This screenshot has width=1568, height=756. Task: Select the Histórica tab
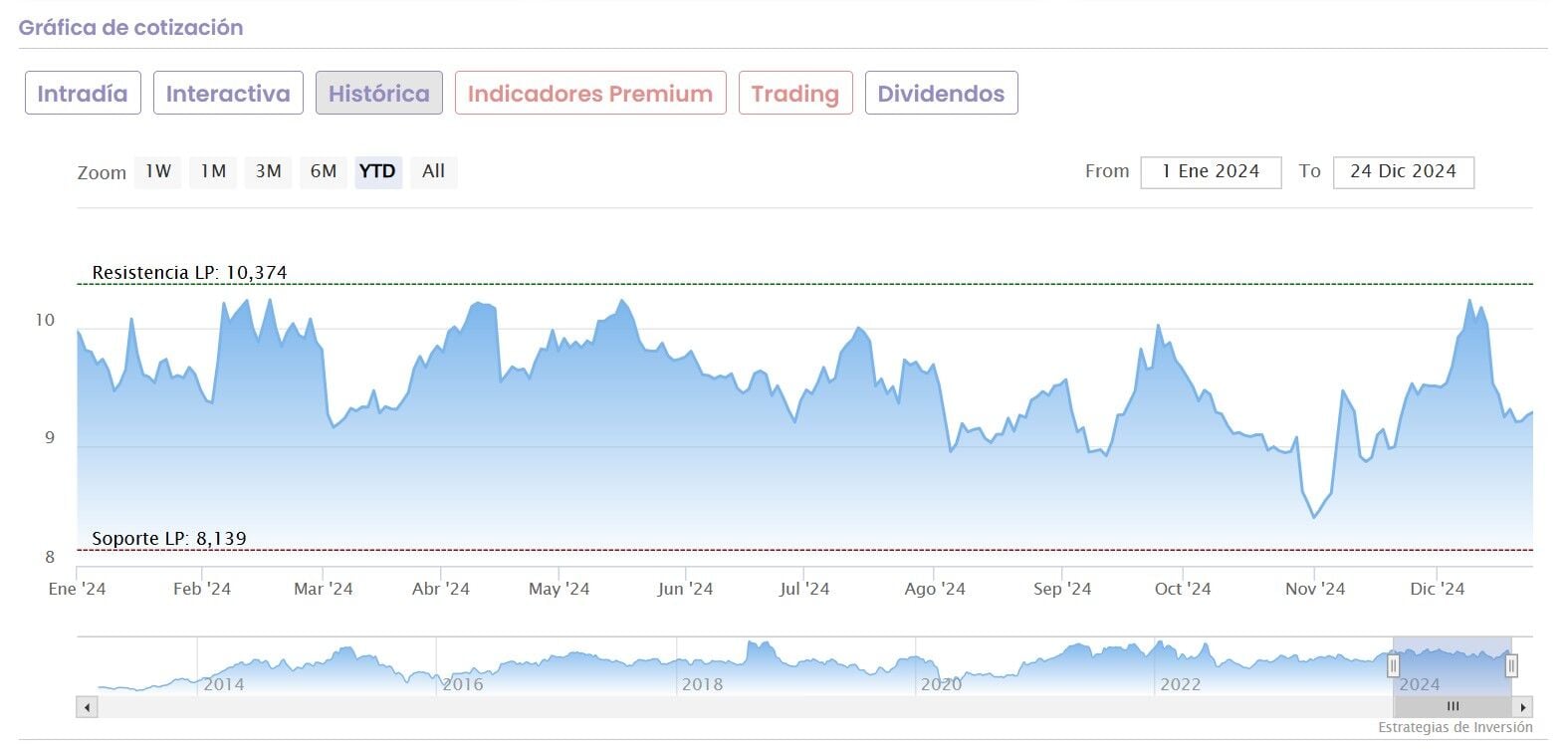point(379,94)
